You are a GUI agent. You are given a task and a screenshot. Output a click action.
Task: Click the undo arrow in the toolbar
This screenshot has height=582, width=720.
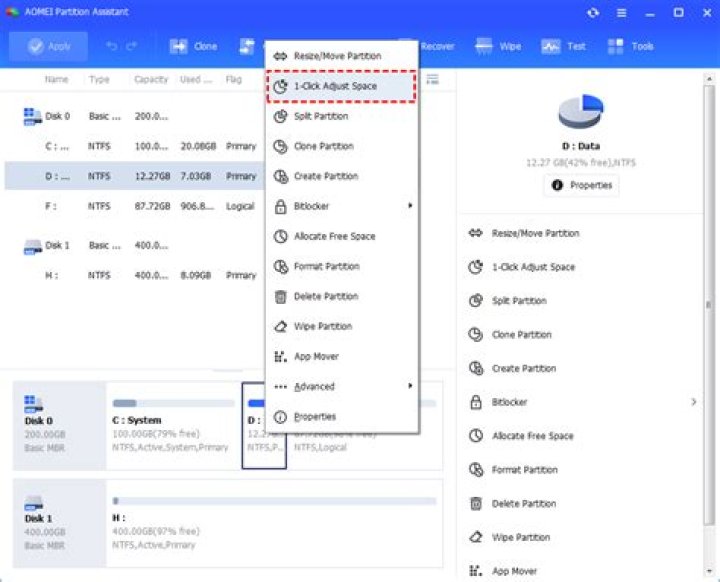(x=112, y=46)
